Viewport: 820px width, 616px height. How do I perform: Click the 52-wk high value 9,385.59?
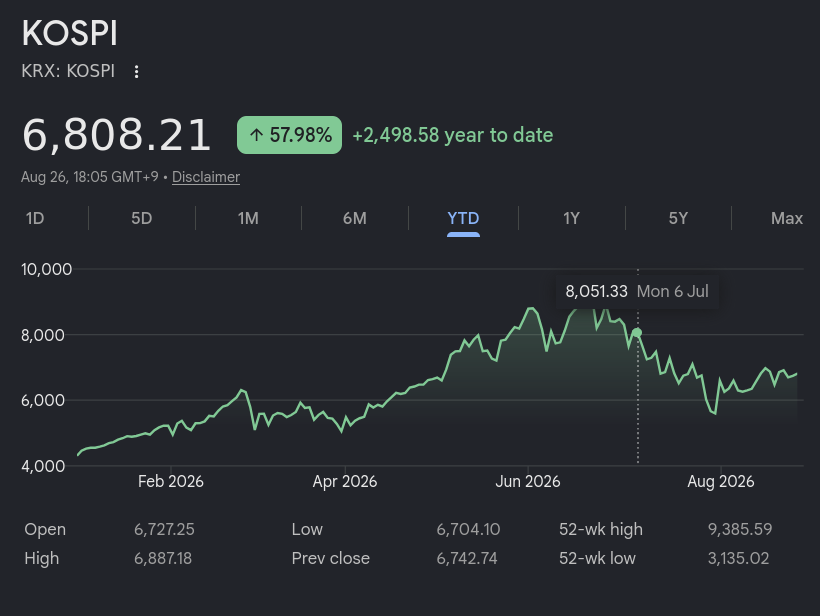coord(740,529)
